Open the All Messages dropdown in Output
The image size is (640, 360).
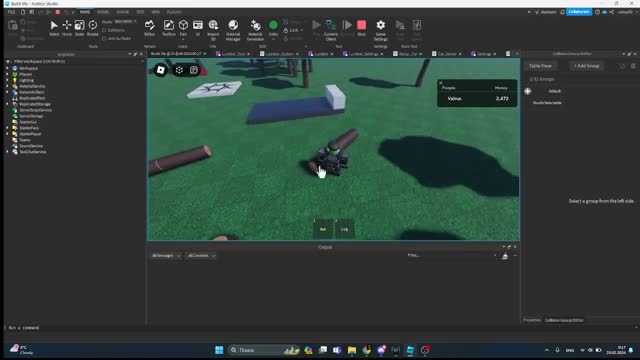coord(166,256)
